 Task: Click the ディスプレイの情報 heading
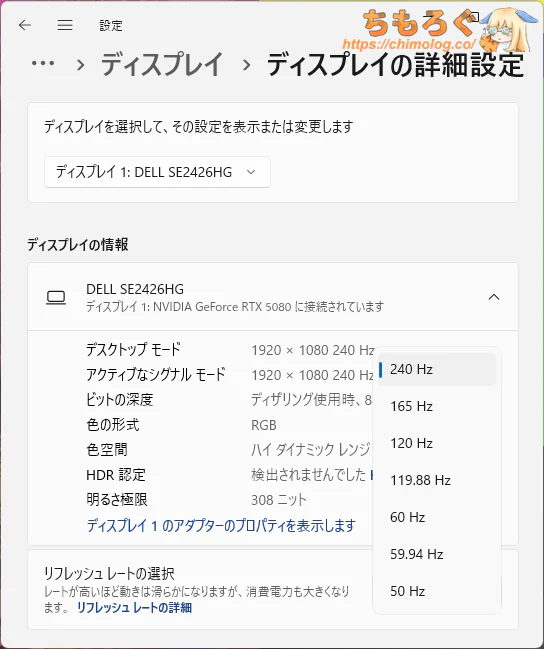click(78, 245)
